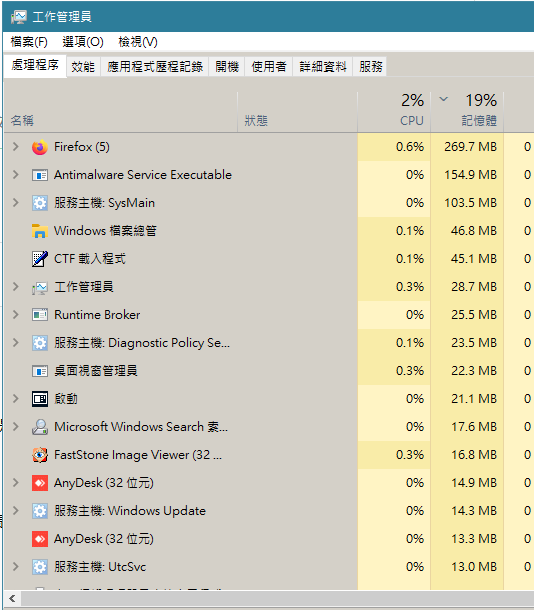Click the 13.0 MB memory value
Viewport: 534px width, 610px height.
tap(473, 567)
